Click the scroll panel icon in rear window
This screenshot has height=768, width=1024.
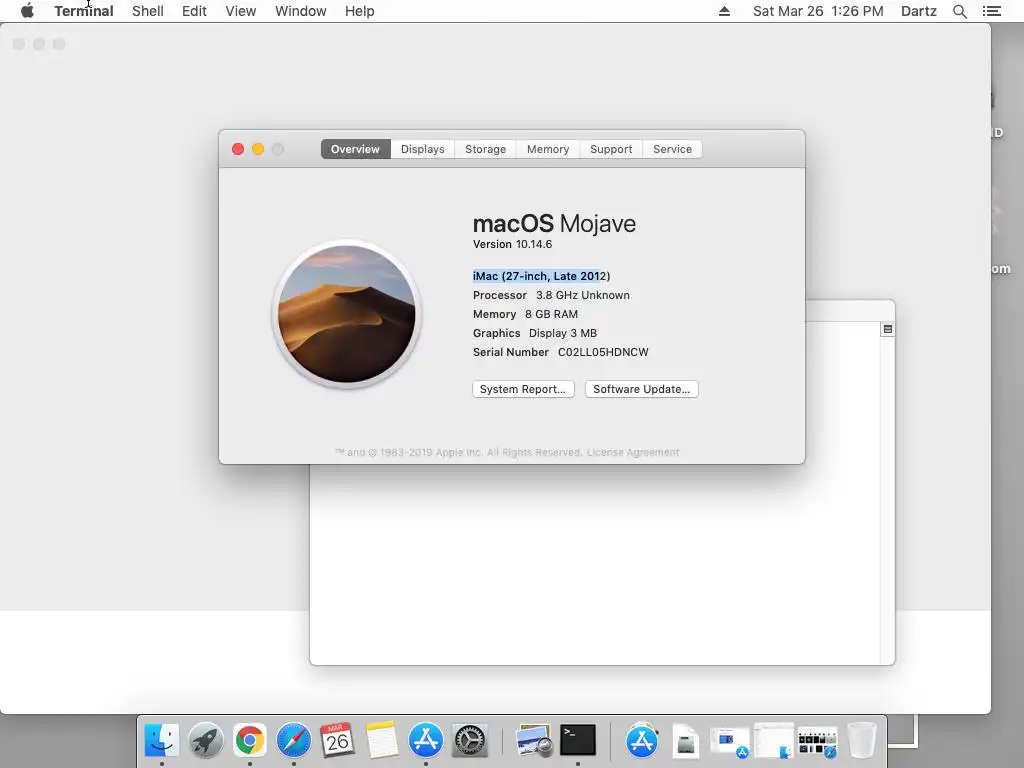(x=888, y=329)
